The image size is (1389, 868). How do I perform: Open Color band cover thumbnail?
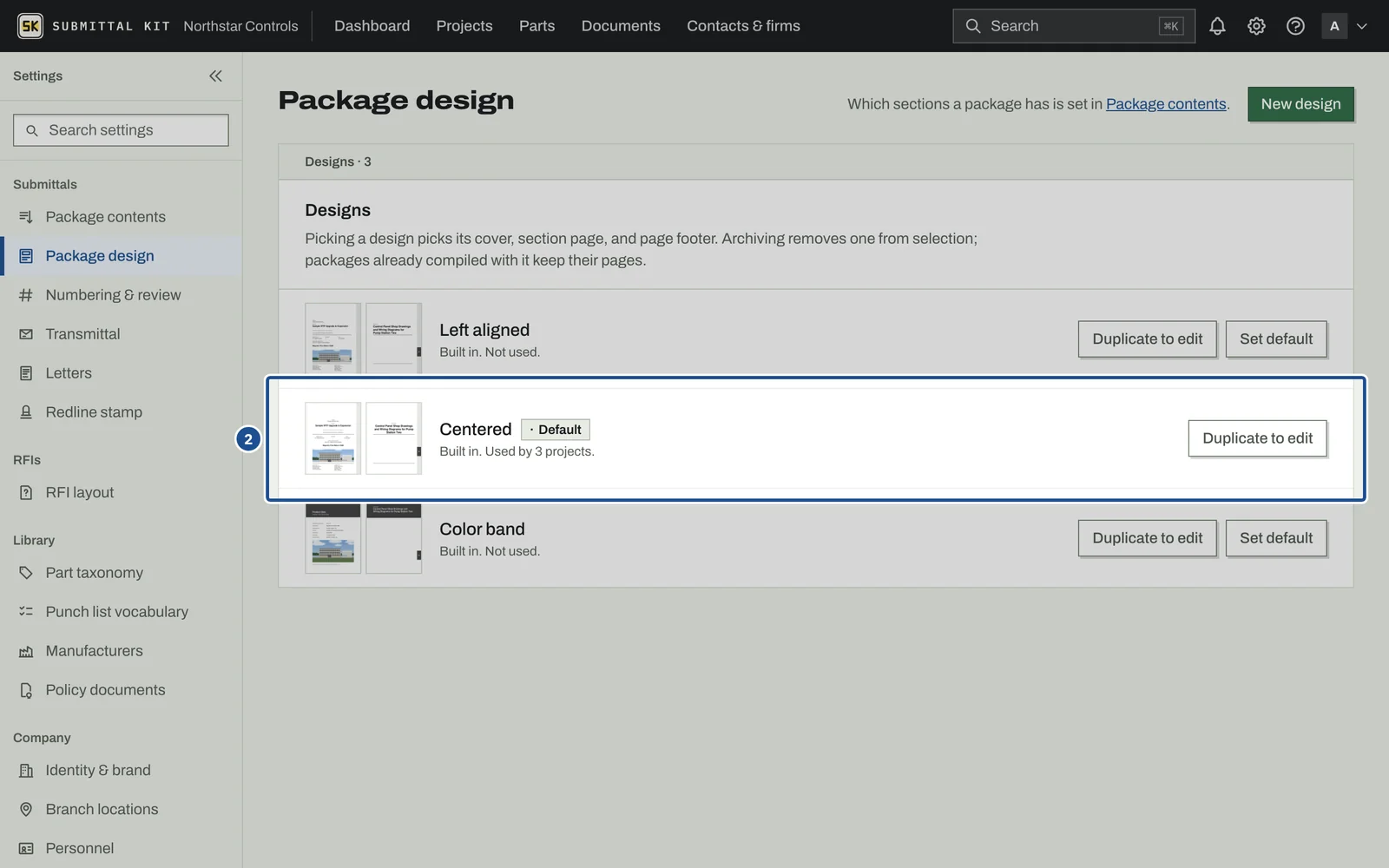click(x=332, y=538)
